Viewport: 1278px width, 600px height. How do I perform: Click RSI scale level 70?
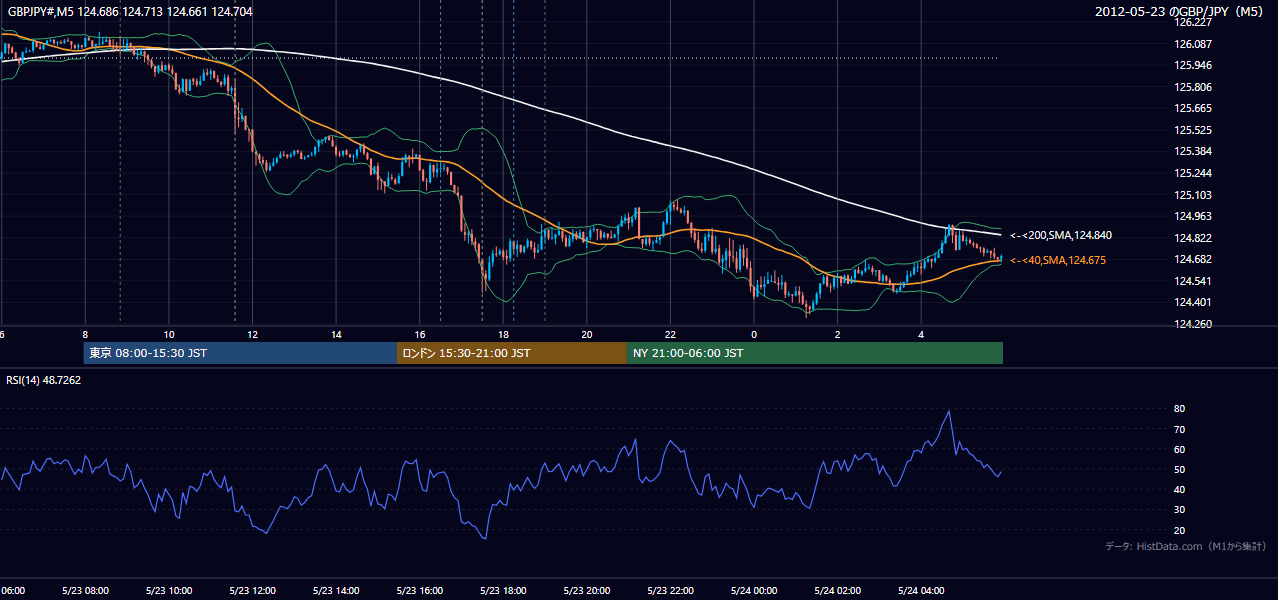1180,429
